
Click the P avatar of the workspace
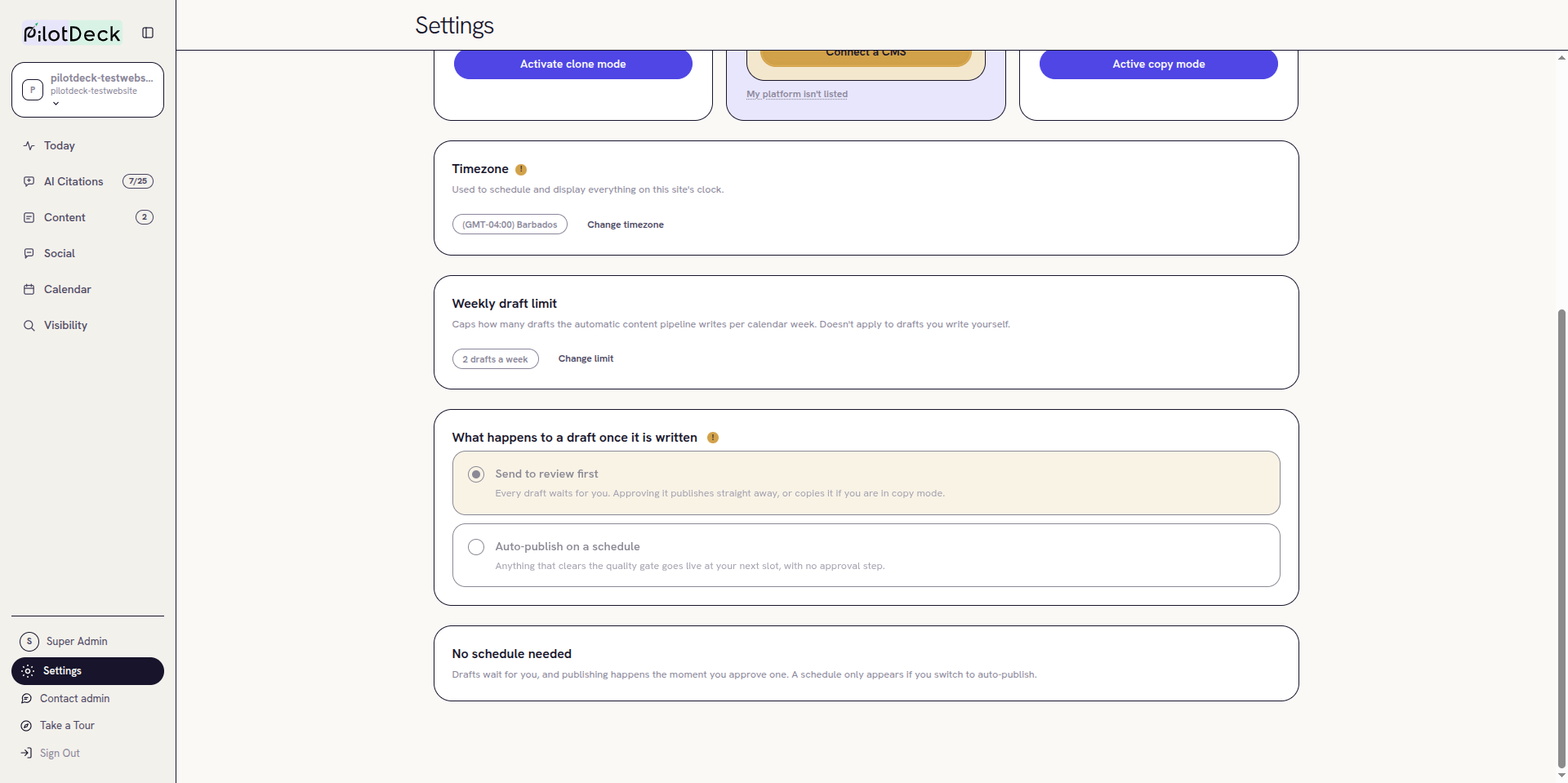33,90
